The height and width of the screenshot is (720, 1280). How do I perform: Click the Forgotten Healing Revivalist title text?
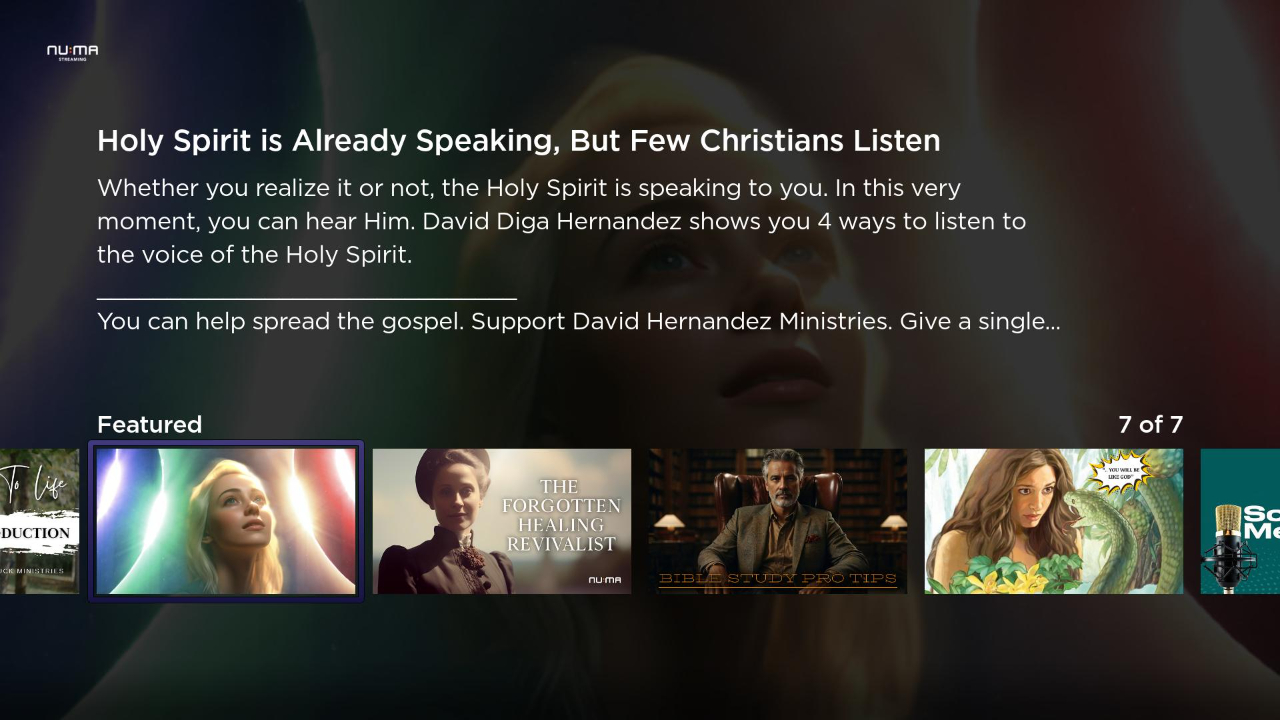[561, 515]
